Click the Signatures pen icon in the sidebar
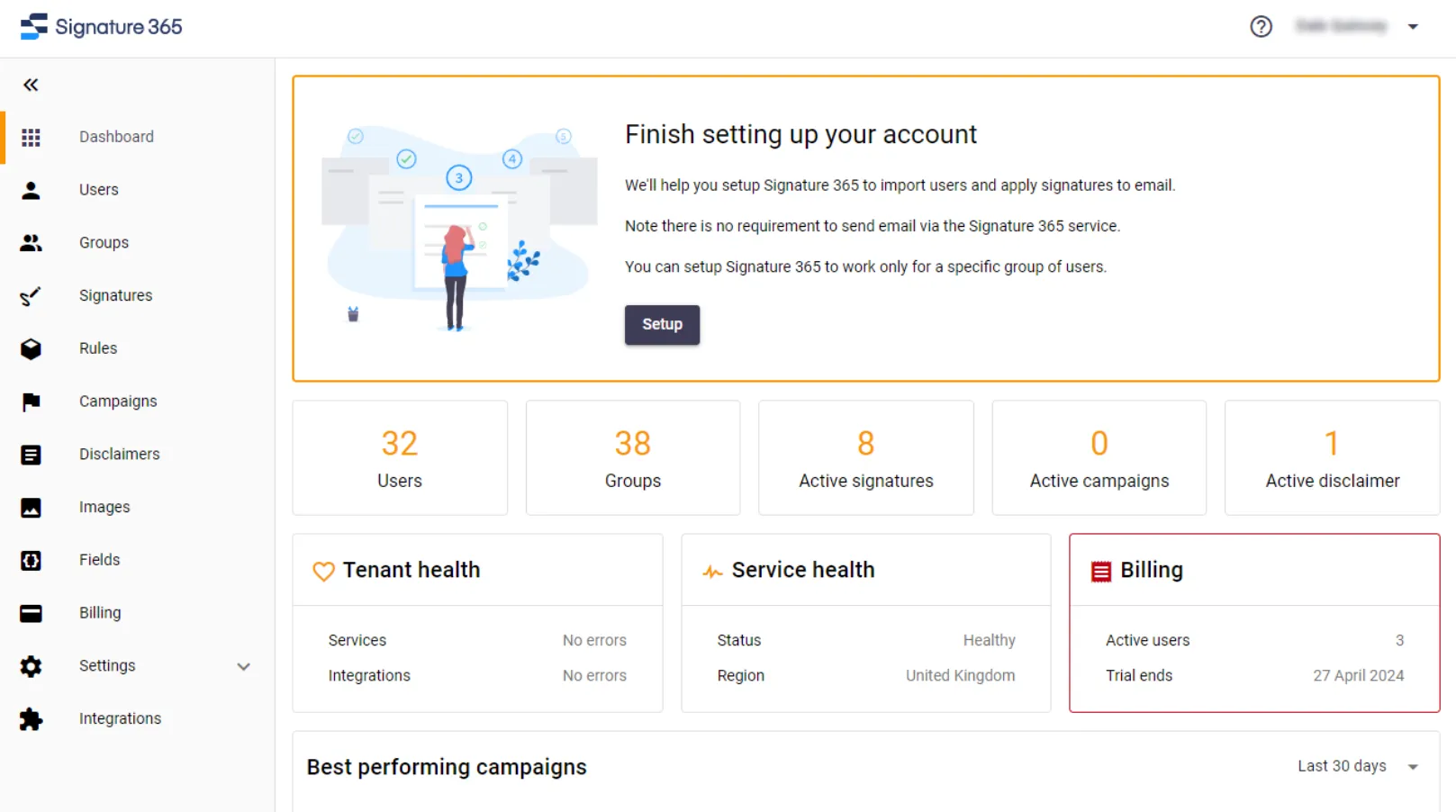This screenshot has height=812, width=1456. [x=31, y=296]
